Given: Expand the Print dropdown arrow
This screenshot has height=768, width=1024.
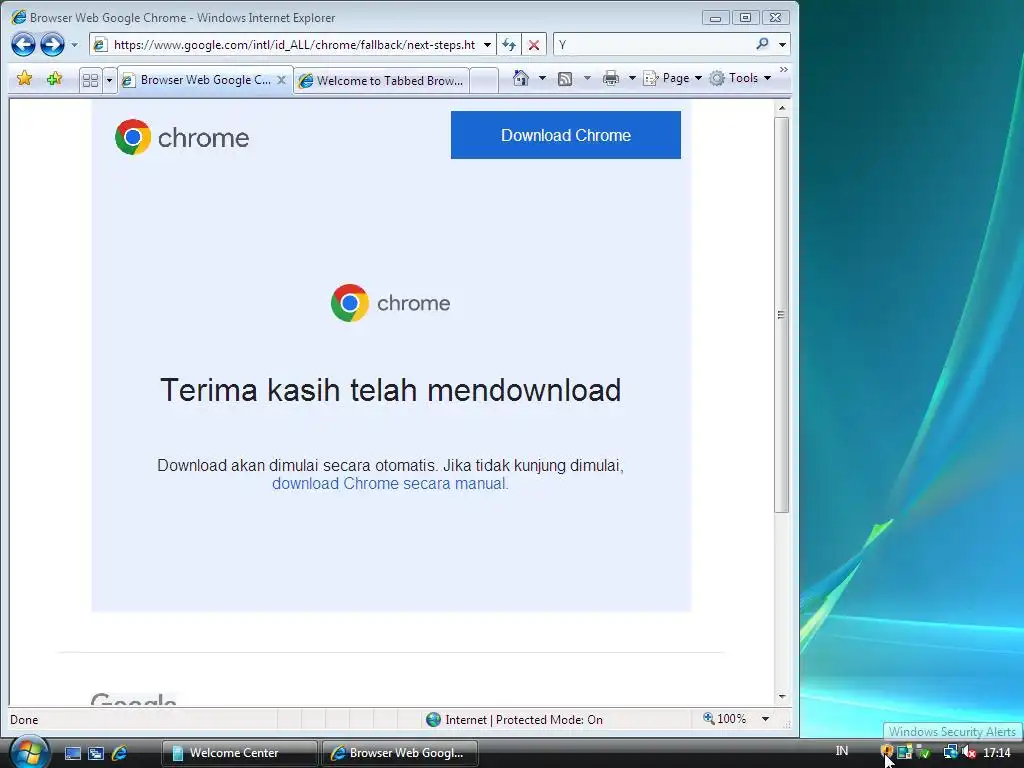Looking at the screenshot, I should click(632, 78).
